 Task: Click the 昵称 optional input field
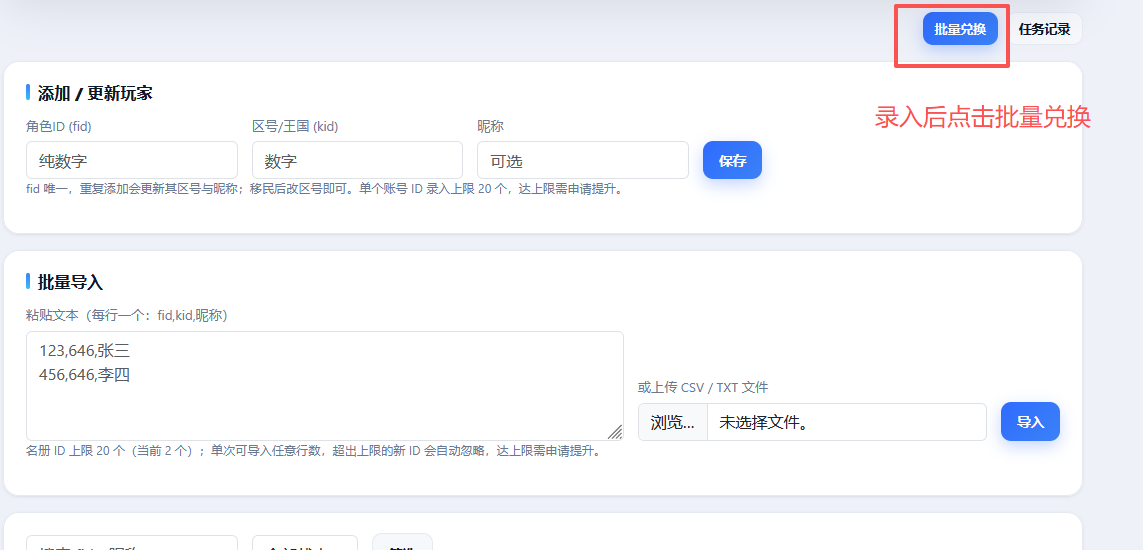click(x=583, y=160)
